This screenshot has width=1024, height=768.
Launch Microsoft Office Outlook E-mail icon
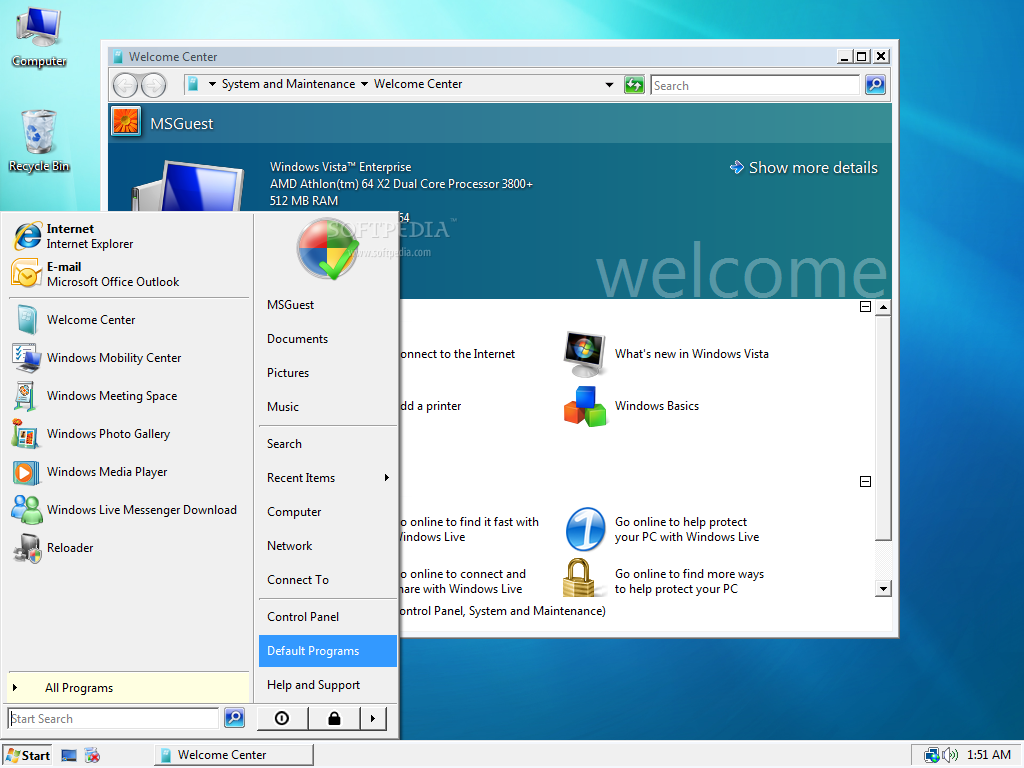coord(27,274)
